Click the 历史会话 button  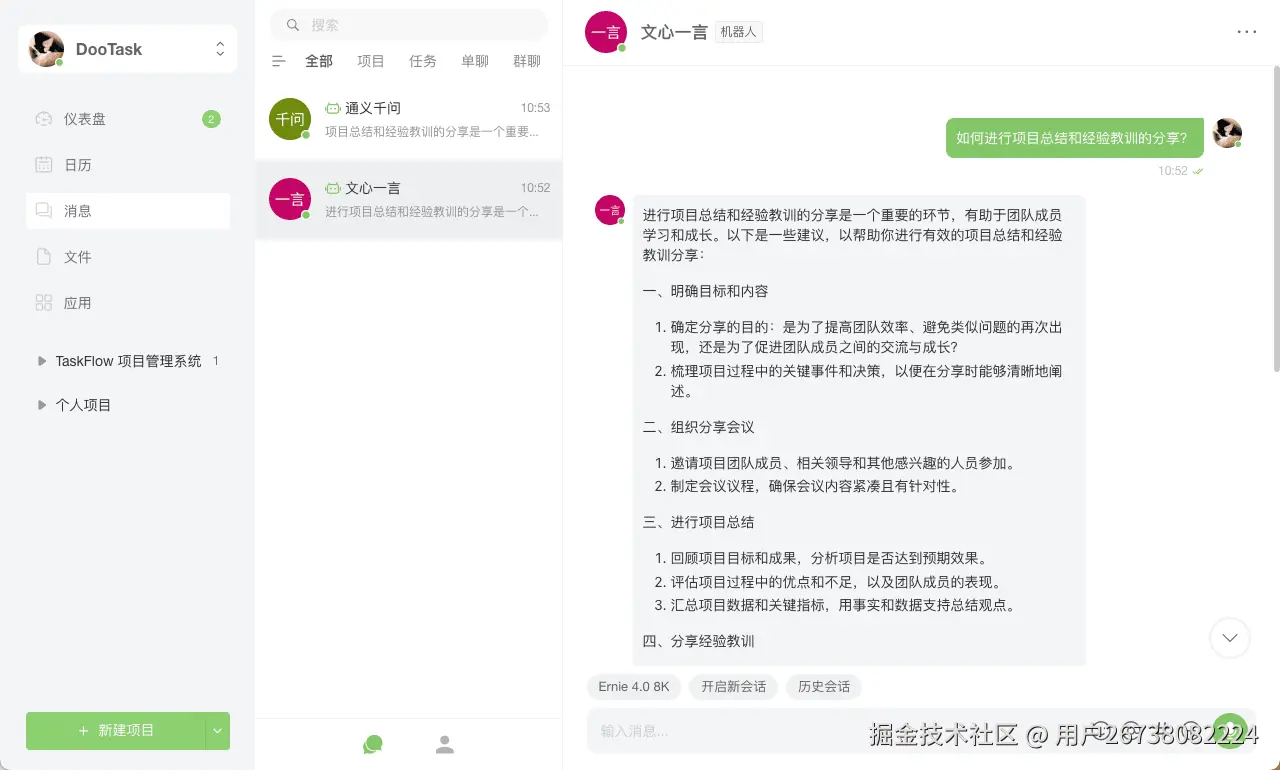coord(824,687)
